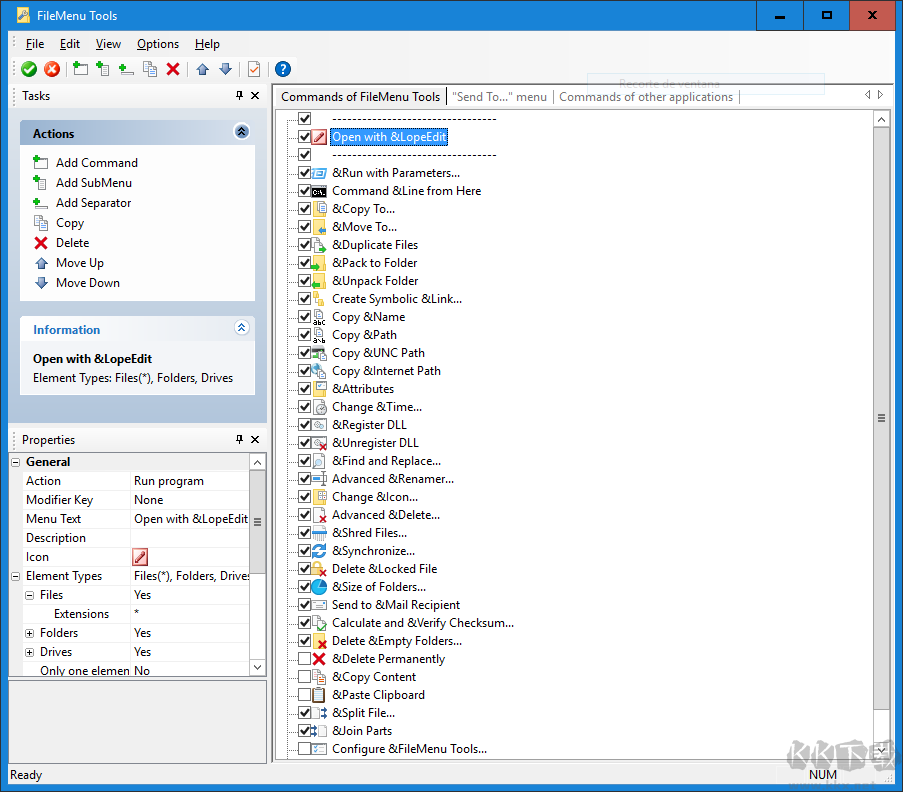This screenshot has width=903, height=792.
Task: Uncheck the &Register DLL checkbox
Action: pyautogui.click(x=305, y=425)
